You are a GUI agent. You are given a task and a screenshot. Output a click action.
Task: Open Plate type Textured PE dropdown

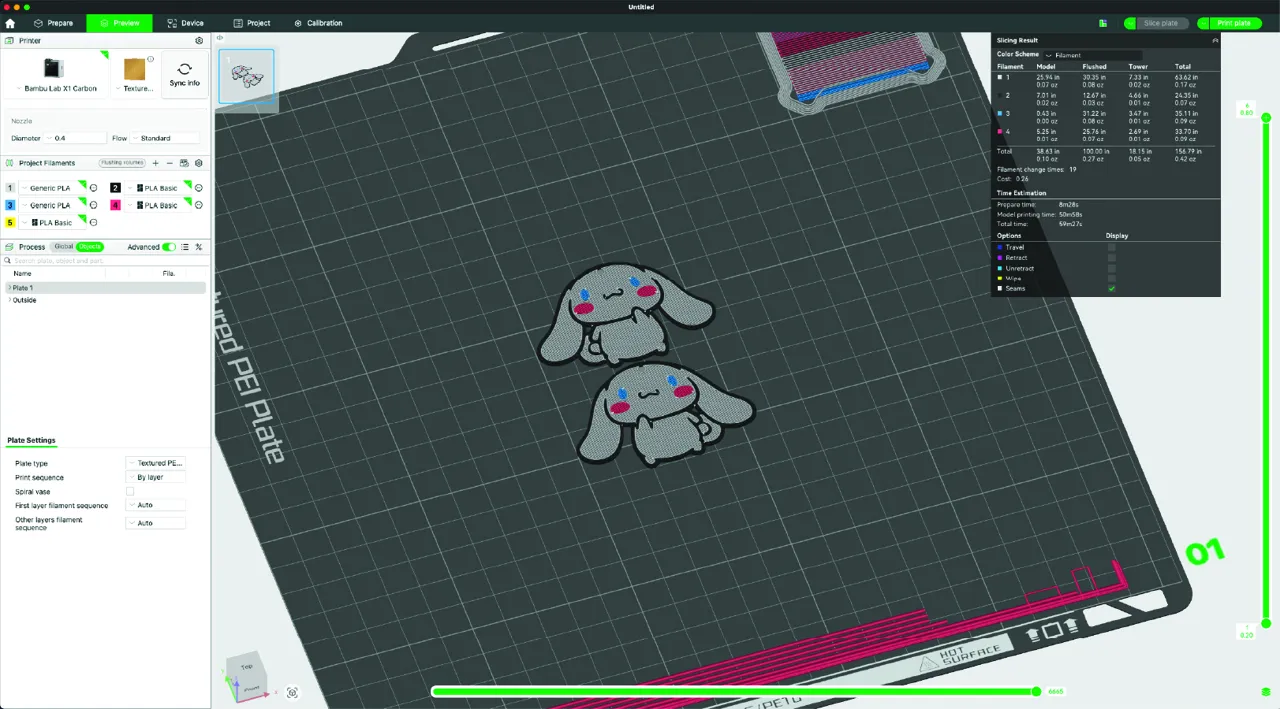[x=156, y=463]
